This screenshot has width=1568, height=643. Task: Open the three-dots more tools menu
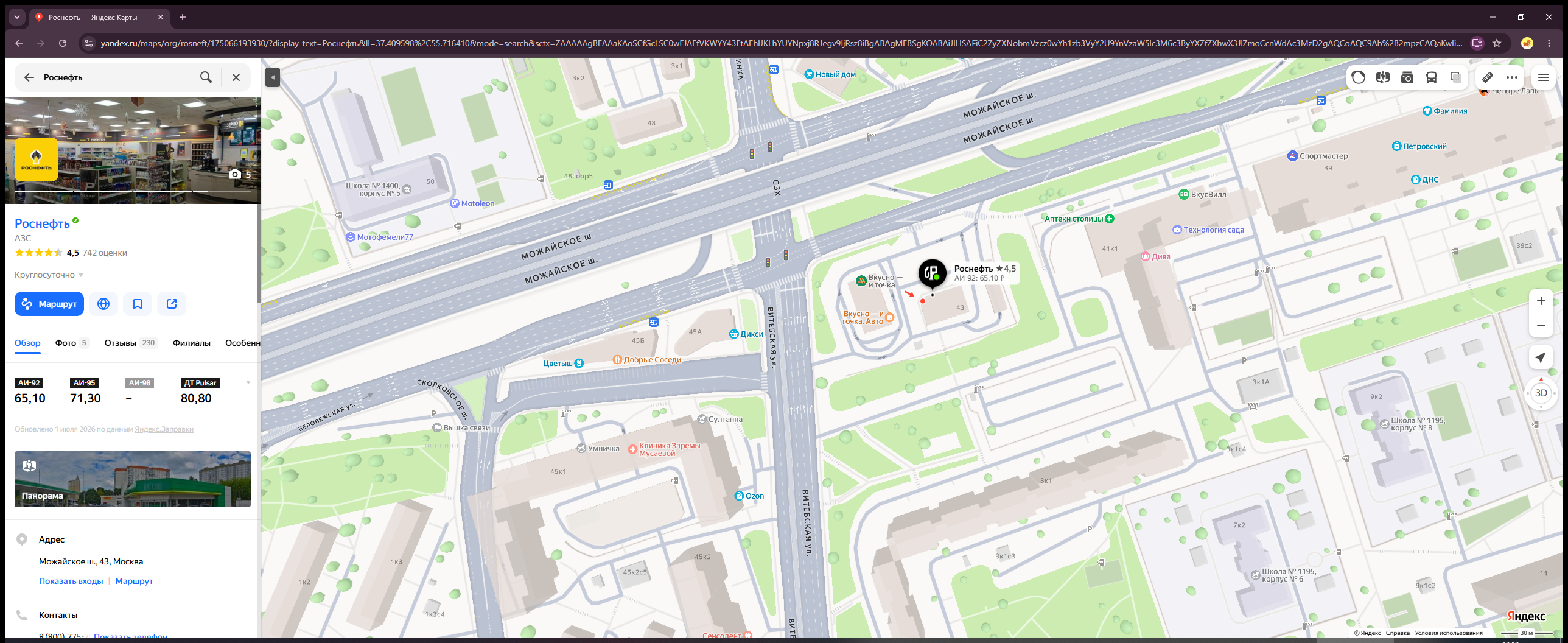1512,77
